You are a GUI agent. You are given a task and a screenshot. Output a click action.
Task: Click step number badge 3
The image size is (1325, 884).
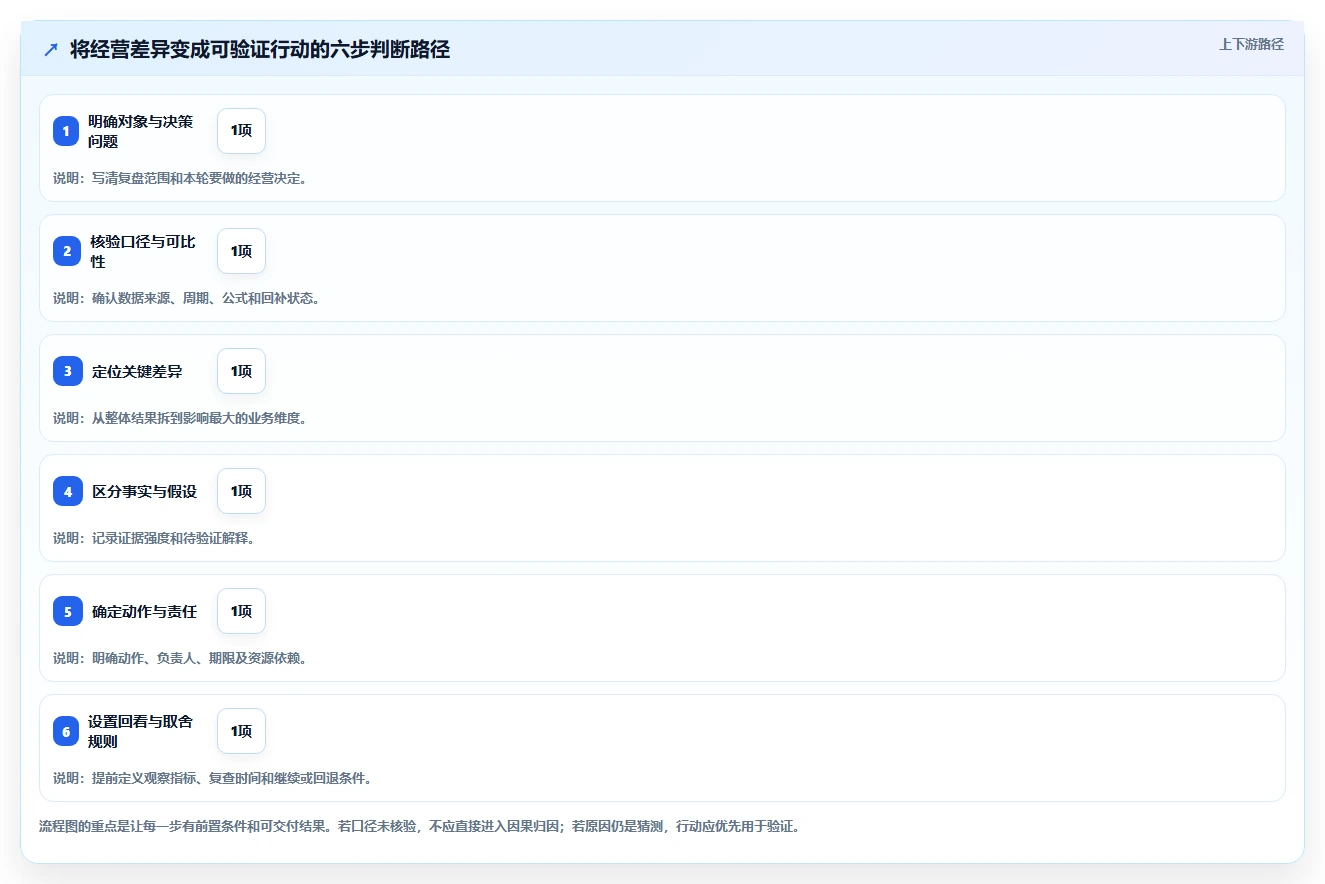(66, 371)
